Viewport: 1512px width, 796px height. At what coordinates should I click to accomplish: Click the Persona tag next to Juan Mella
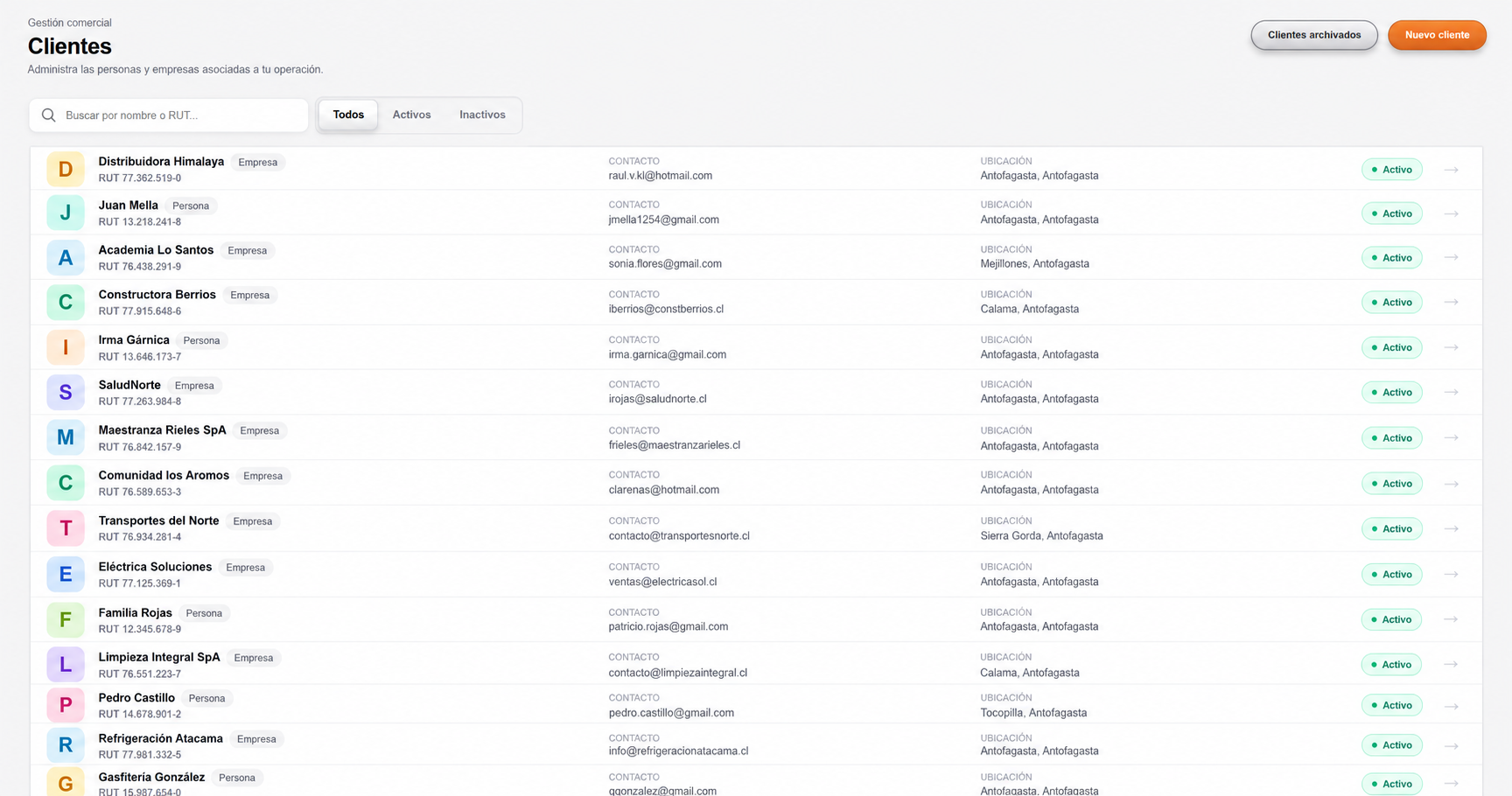click(191, 206)
